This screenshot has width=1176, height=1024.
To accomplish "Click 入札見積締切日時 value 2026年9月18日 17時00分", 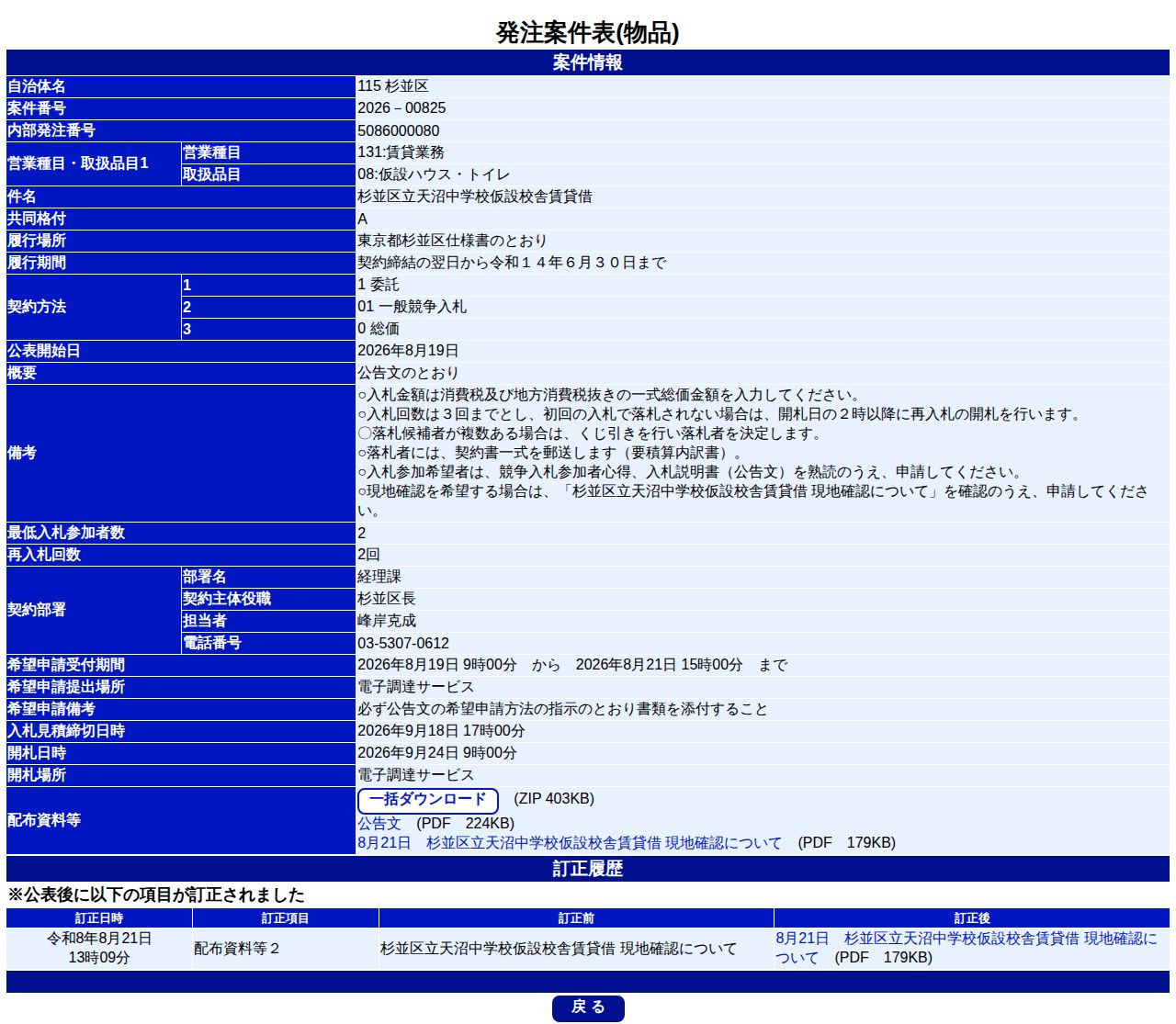I will 441,731.
